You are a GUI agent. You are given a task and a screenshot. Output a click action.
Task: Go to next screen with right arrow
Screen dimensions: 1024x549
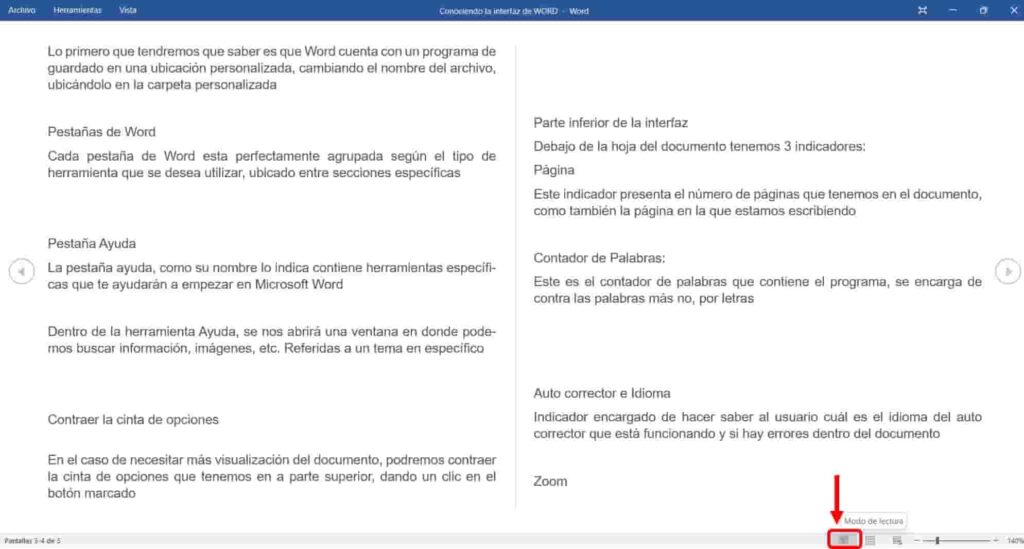pyautogui.click(x=1008, y=270)
